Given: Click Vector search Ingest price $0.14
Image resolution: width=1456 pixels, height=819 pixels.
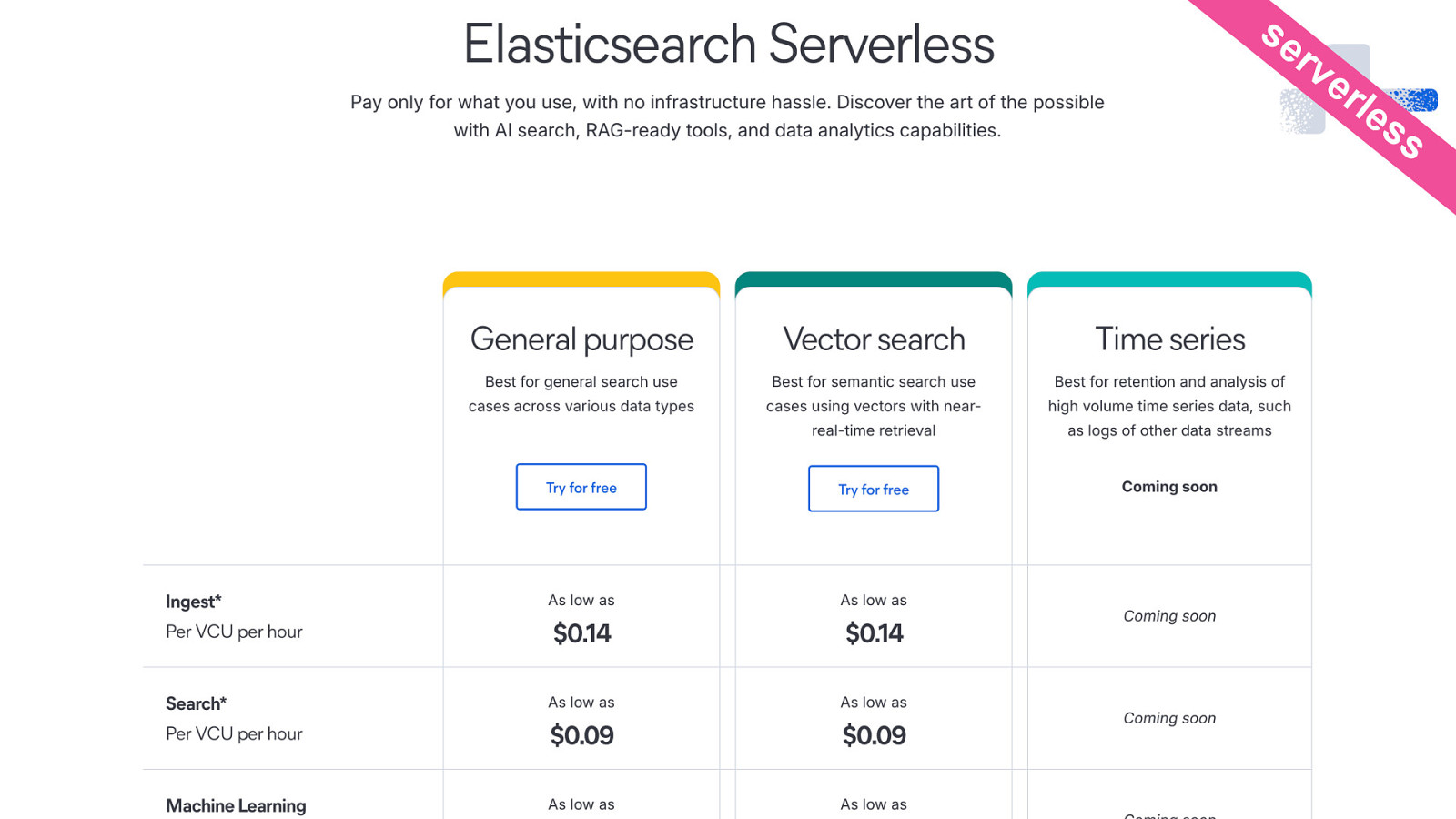Looking at the screenshot, I should (x=874, y=633).
